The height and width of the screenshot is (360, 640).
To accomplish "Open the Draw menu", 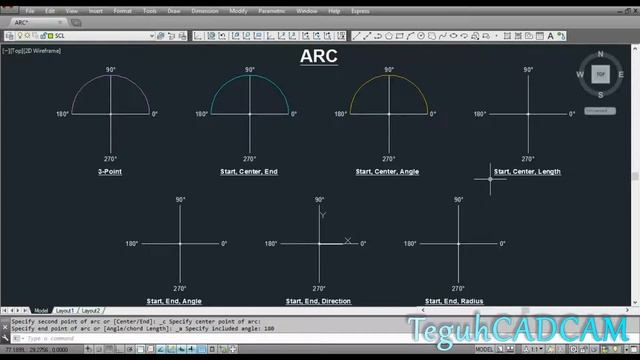I will (x=174, y=11).
